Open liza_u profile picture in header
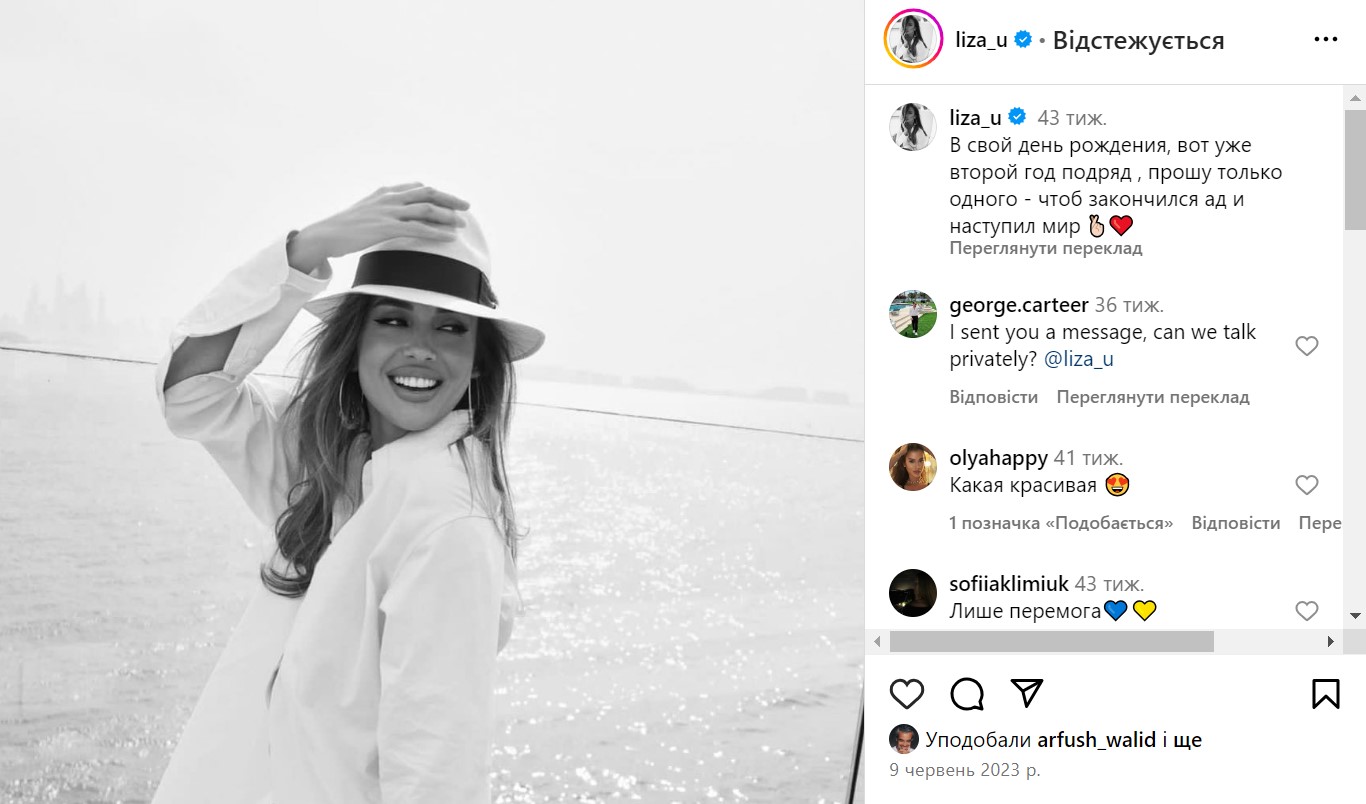 pyautogui.click(x=913, y=40)
